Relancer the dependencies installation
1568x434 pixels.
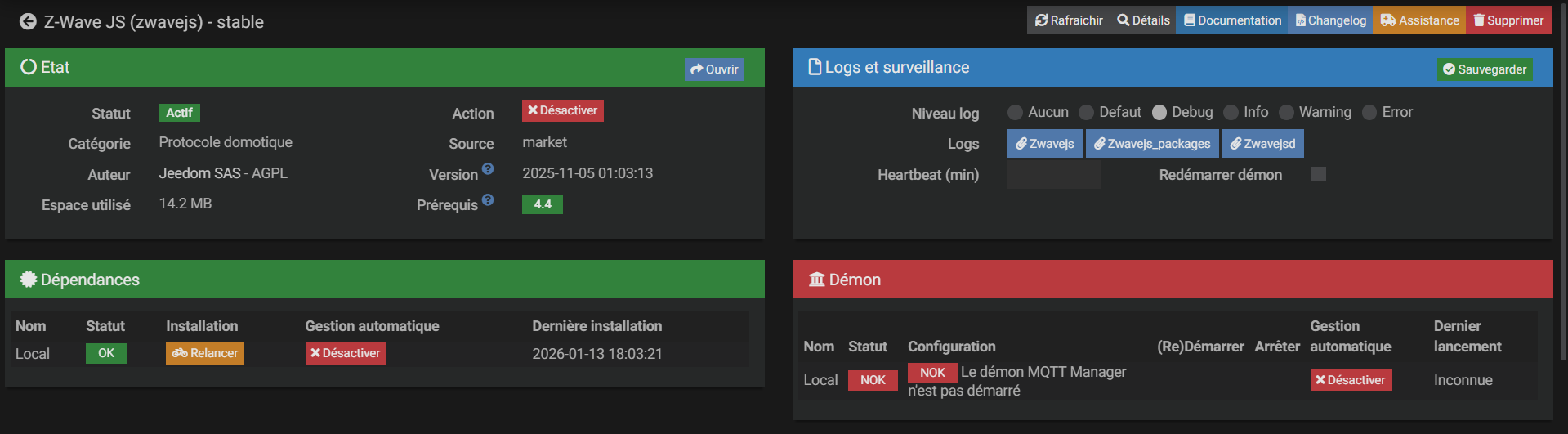[205, 353]
